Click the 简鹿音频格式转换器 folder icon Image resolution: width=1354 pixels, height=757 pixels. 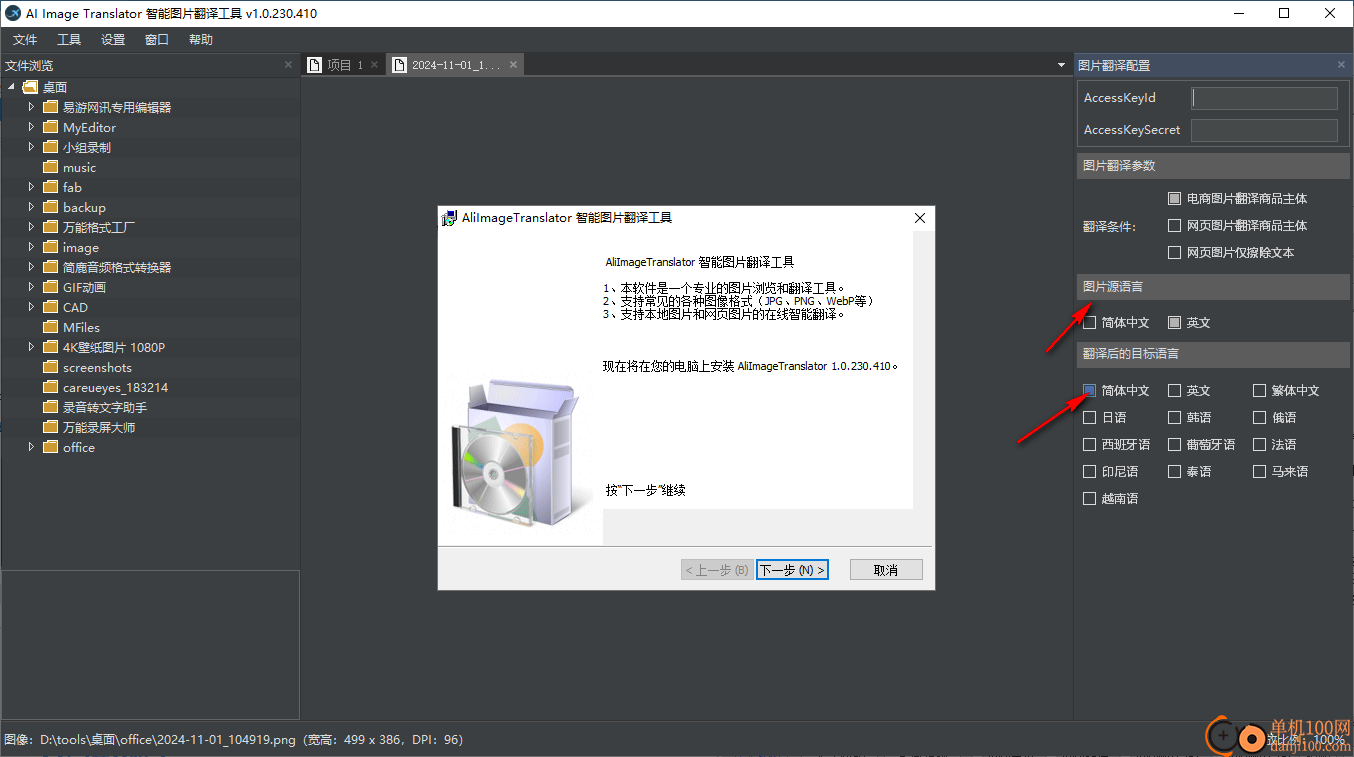tap(51, 267)
